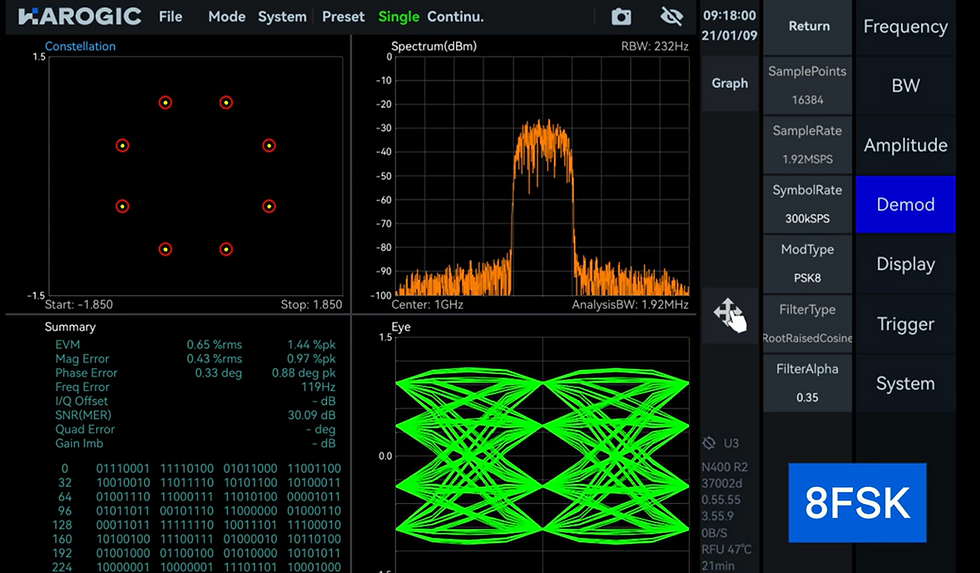
Task: Click the Eye diagram title
Action: pos(401,327)
